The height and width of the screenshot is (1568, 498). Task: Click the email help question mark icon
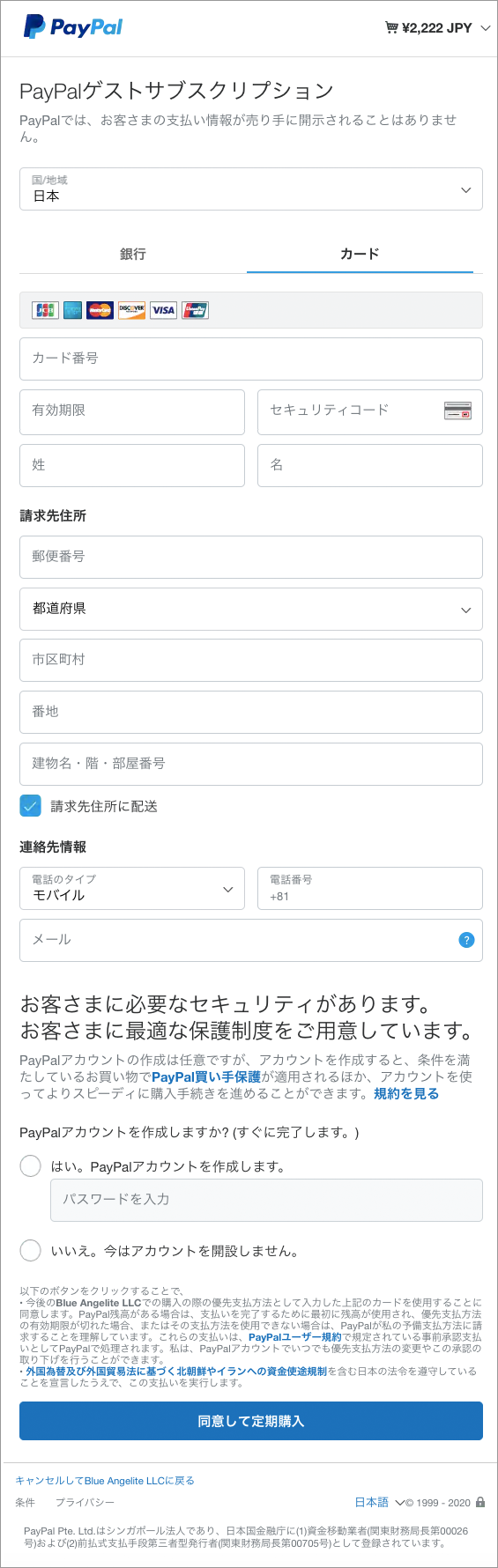click(x=467, y=940)
